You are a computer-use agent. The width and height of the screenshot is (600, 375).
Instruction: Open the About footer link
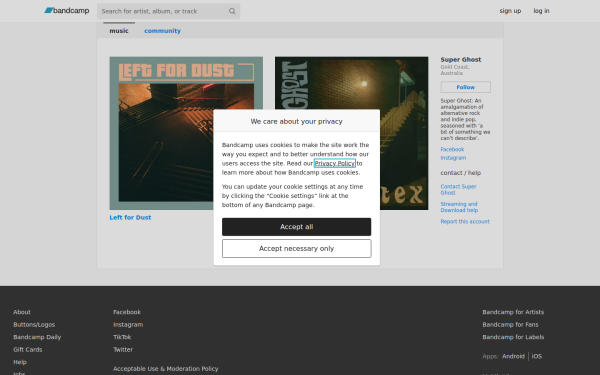point(22,312)
